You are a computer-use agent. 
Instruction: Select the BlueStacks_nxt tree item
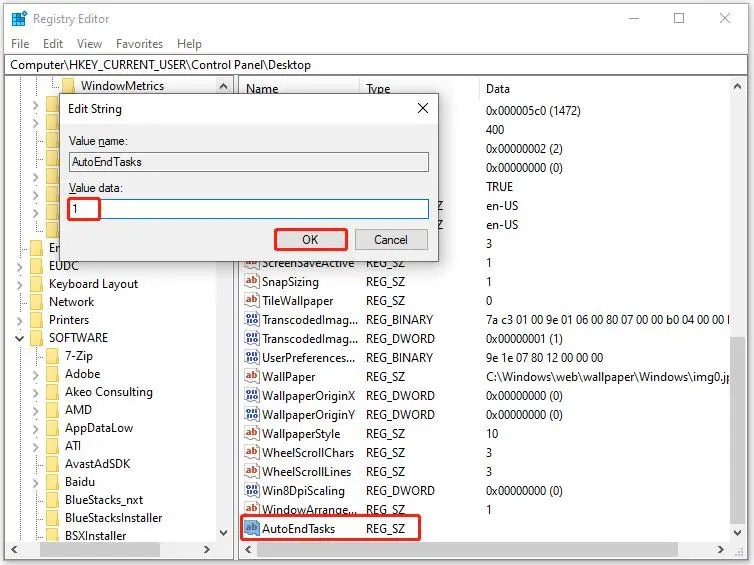pyautogui.click(x=104, y=500)
